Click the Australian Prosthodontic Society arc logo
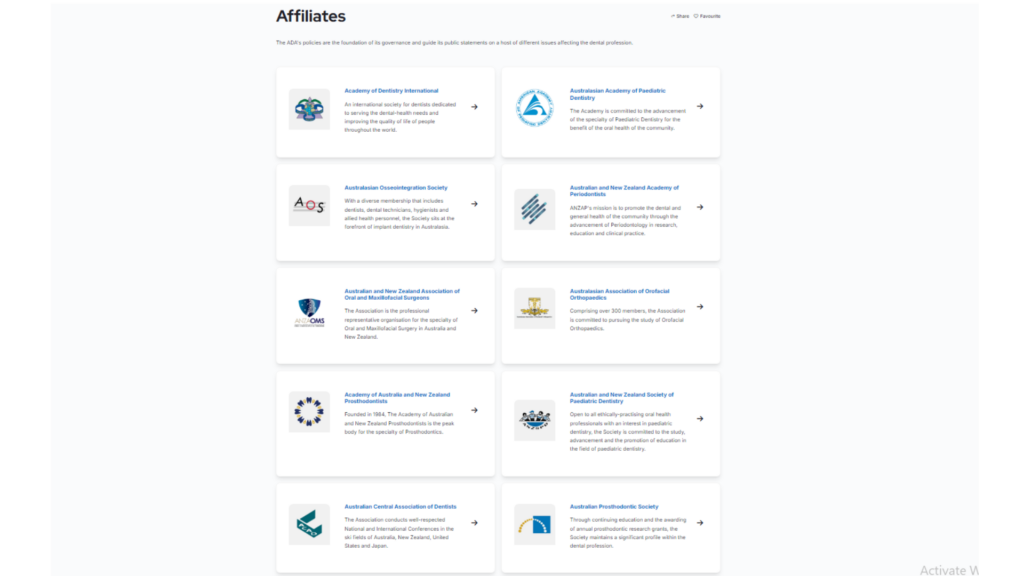 pos(534,524)
